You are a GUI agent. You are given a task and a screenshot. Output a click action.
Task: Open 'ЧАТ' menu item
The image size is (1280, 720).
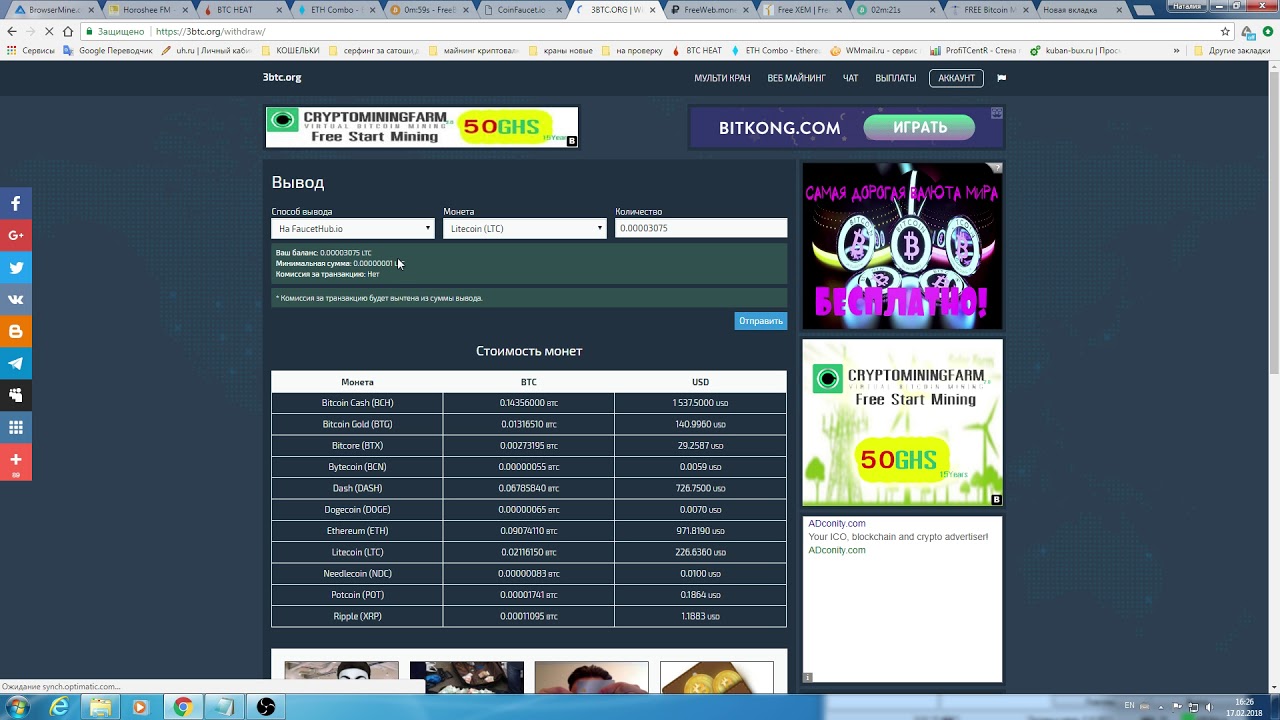coord(850,78)
